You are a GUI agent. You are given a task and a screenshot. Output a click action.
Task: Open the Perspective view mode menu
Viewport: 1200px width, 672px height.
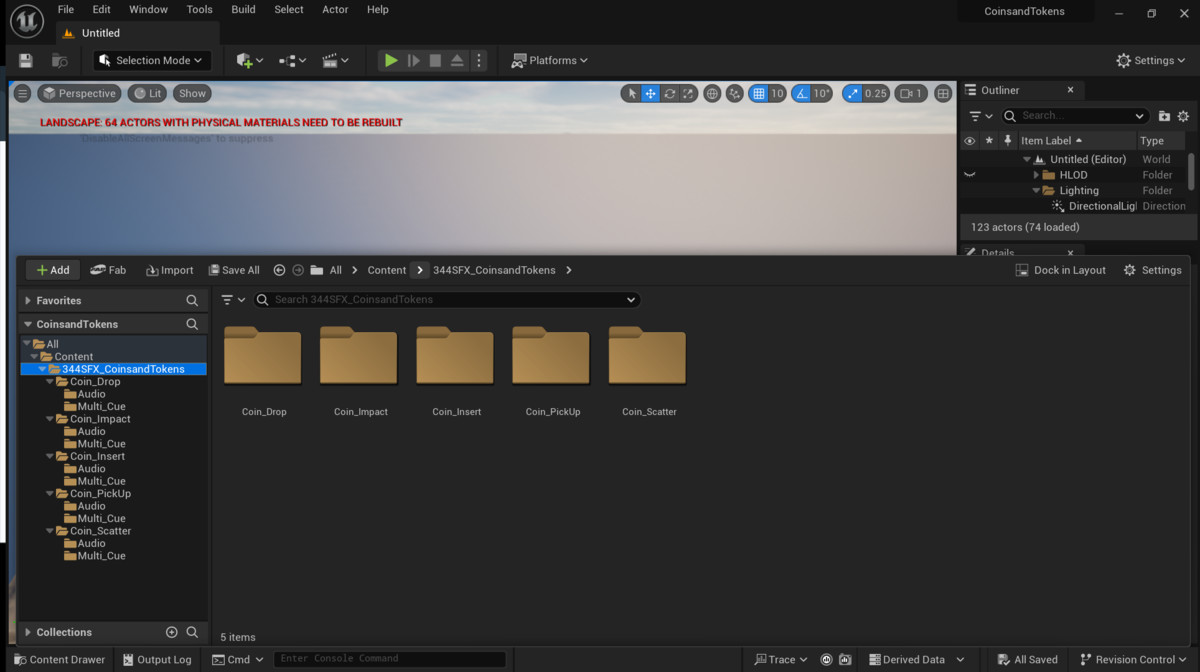79,94
